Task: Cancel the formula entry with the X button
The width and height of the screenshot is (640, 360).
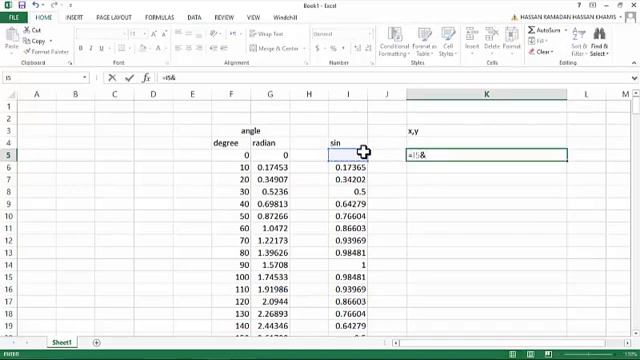Action: [112, 78]
